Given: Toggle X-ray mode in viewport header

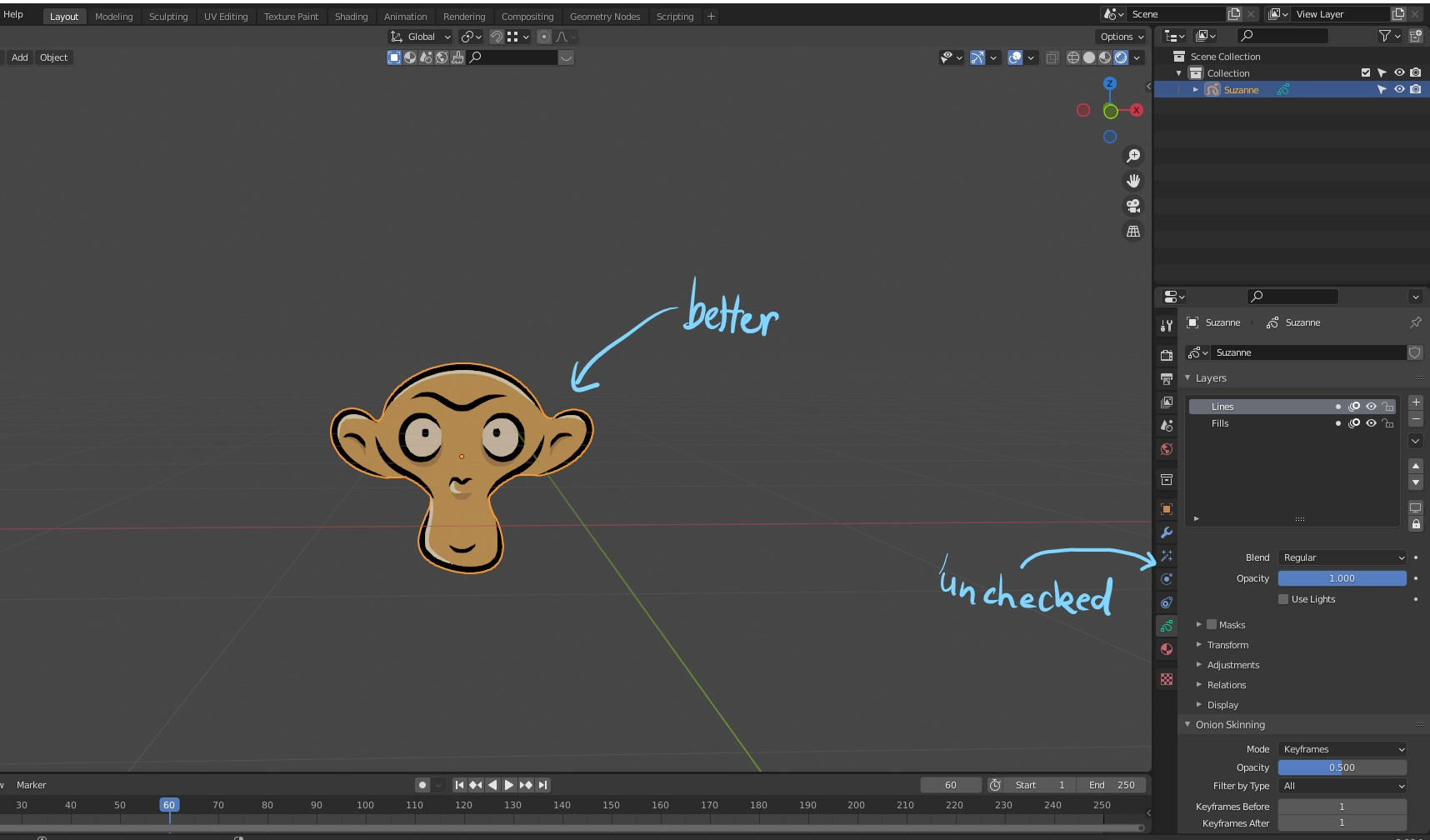Looking at the screenshot, I should [x=1052, y=57].
